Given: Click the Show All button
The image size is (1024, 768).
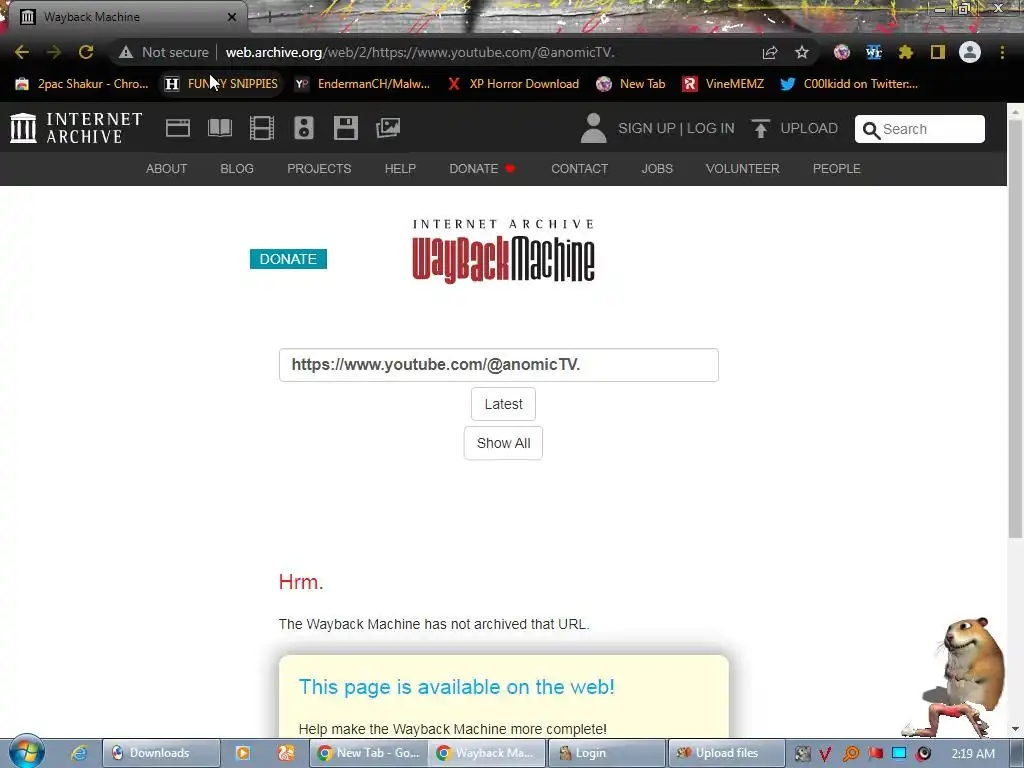Looking at the screenshot, I should (x=504, y=443).
